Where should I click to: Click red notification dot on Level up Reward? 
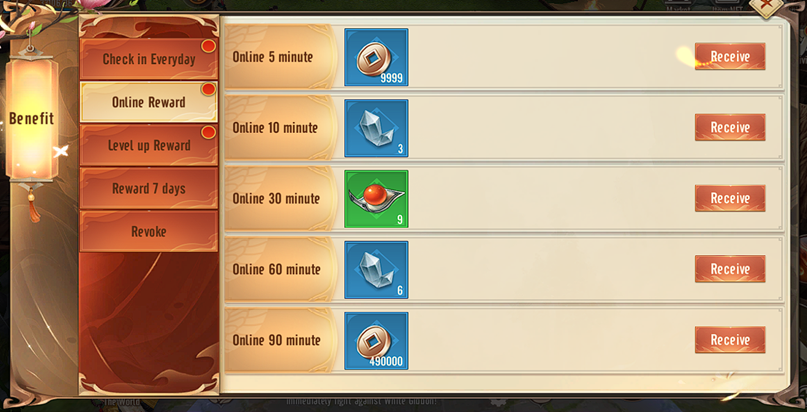(x=208, y=133)
